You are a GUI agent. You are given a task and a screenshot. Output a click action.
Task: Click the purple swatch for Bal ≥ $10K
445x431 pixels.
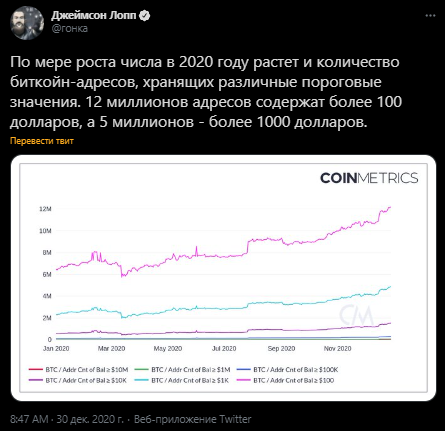(36, 380)
